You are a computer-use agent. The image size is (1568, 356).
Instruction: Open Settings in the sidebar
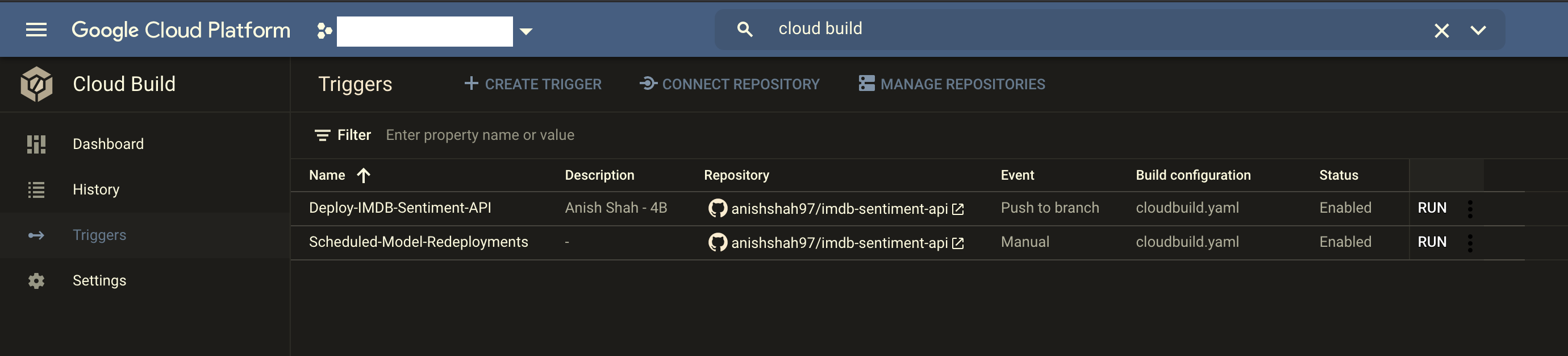pyautogui.click(x=99, y=280)
